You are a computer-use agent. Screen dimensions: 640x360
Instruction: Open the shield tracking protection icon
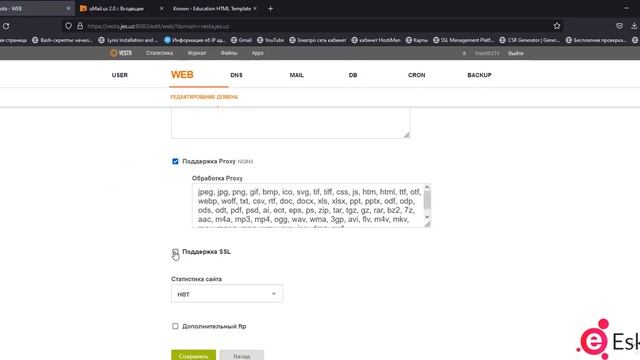[69, 26]
